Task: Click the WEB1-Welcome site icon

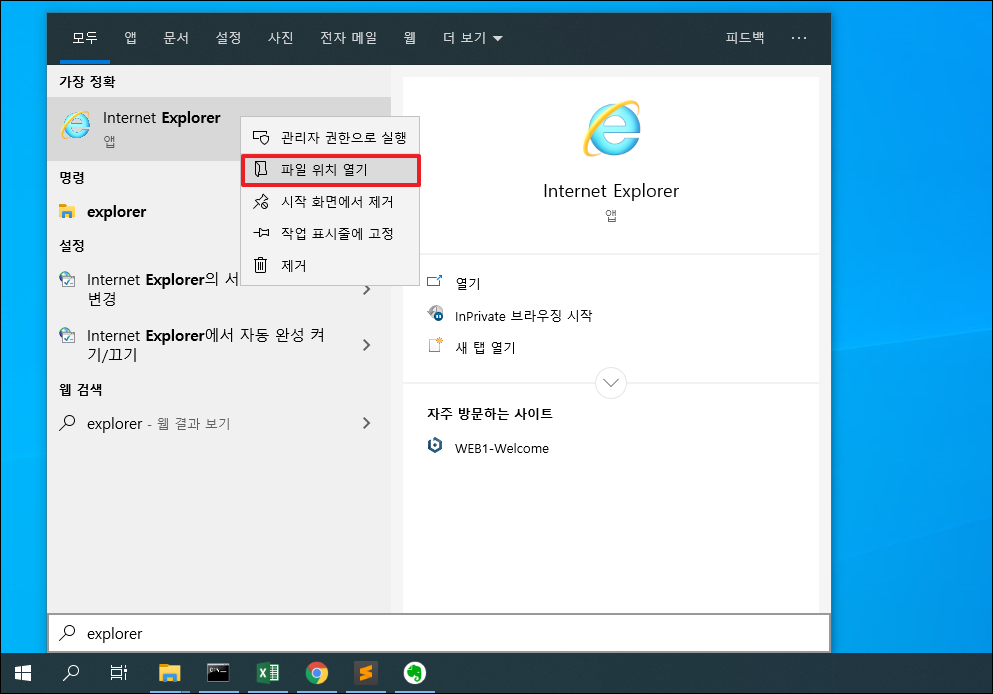Action: click(435, 446)
